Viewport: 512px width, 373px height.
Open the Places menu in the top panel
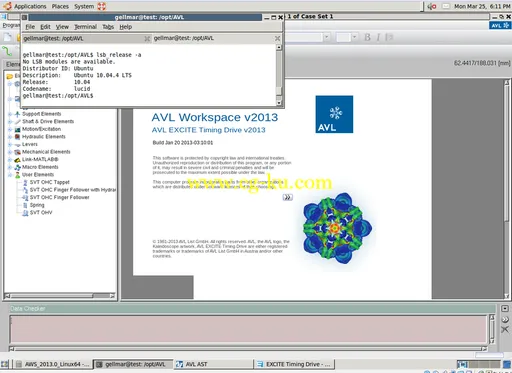(x=60, y=6)
